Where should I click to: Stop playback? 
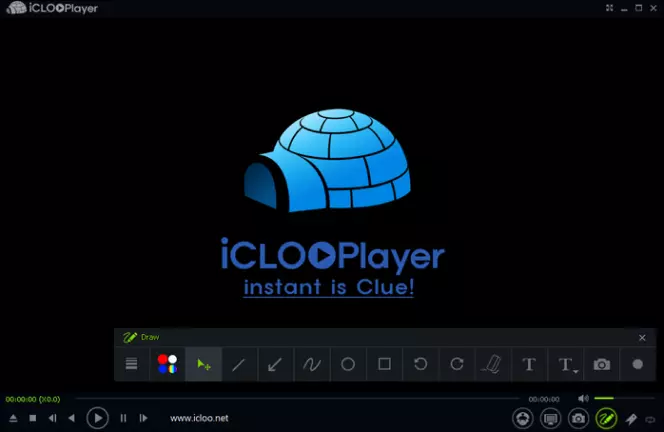pos(33,418)
